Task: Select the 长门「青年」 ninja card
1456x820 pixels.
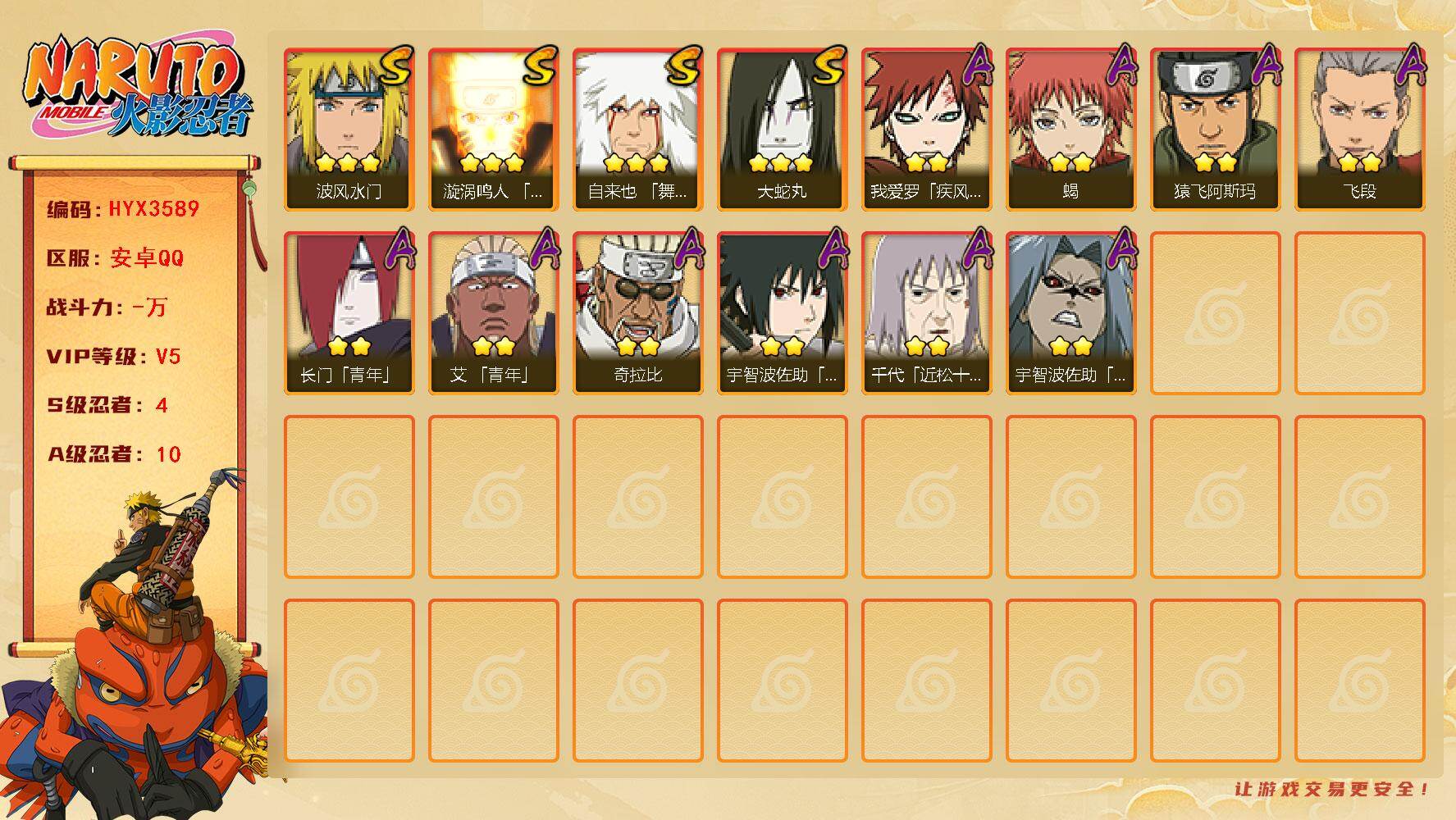Action: [349, 313]
